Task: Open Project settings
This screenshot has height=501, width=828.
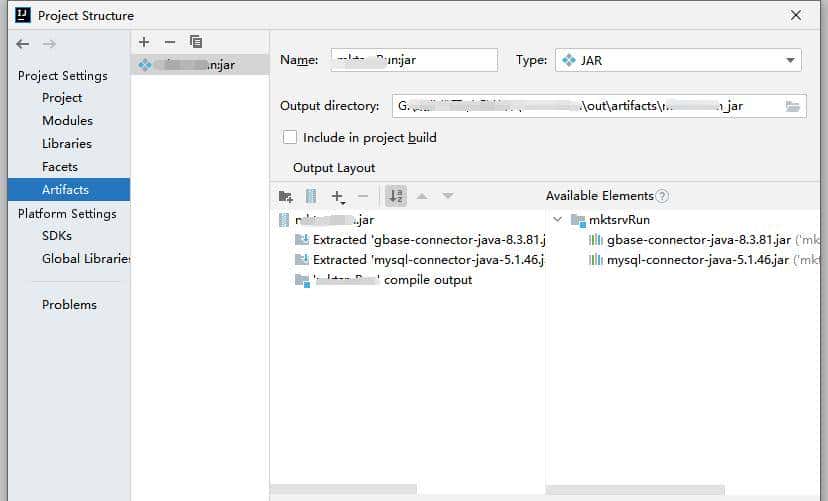Action: (62, 98)
